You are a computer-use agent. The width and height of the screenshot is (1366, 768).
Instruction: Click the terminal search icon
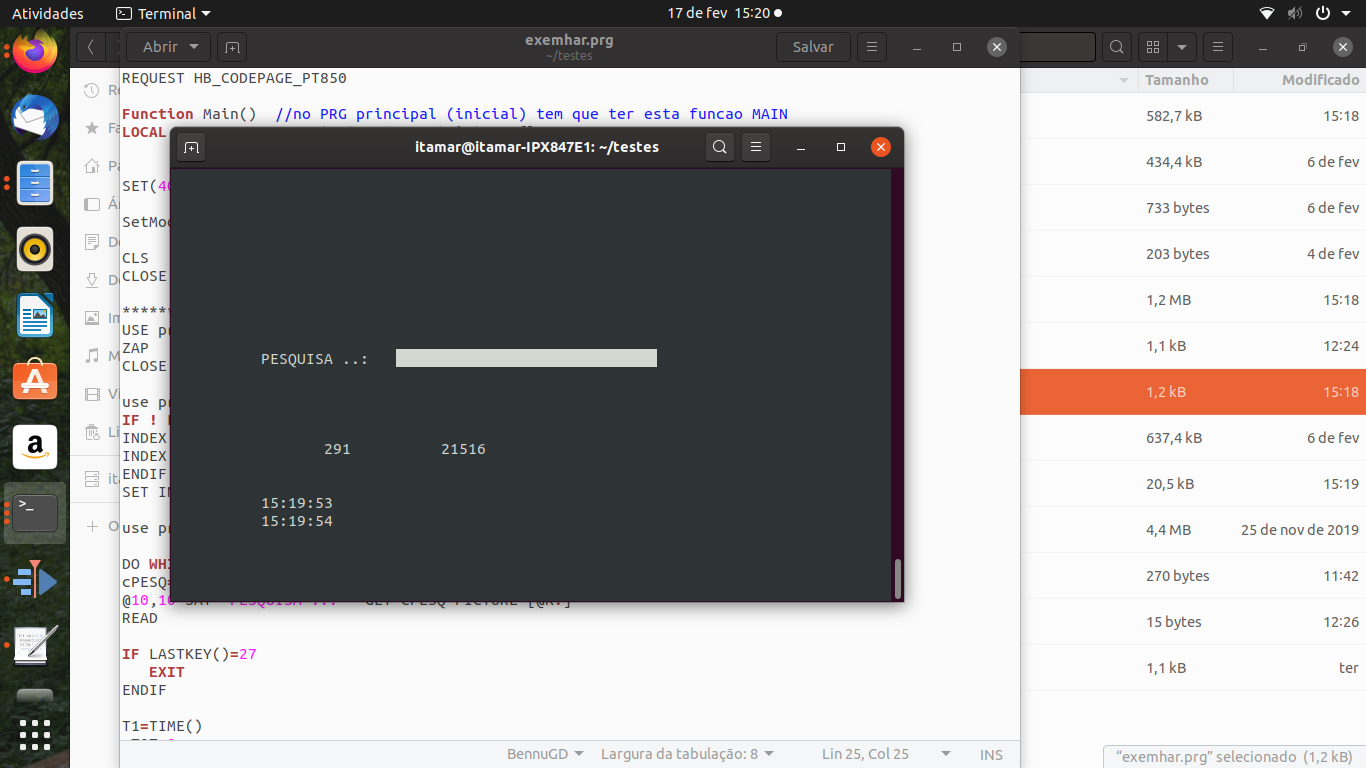tap(719, 148)
